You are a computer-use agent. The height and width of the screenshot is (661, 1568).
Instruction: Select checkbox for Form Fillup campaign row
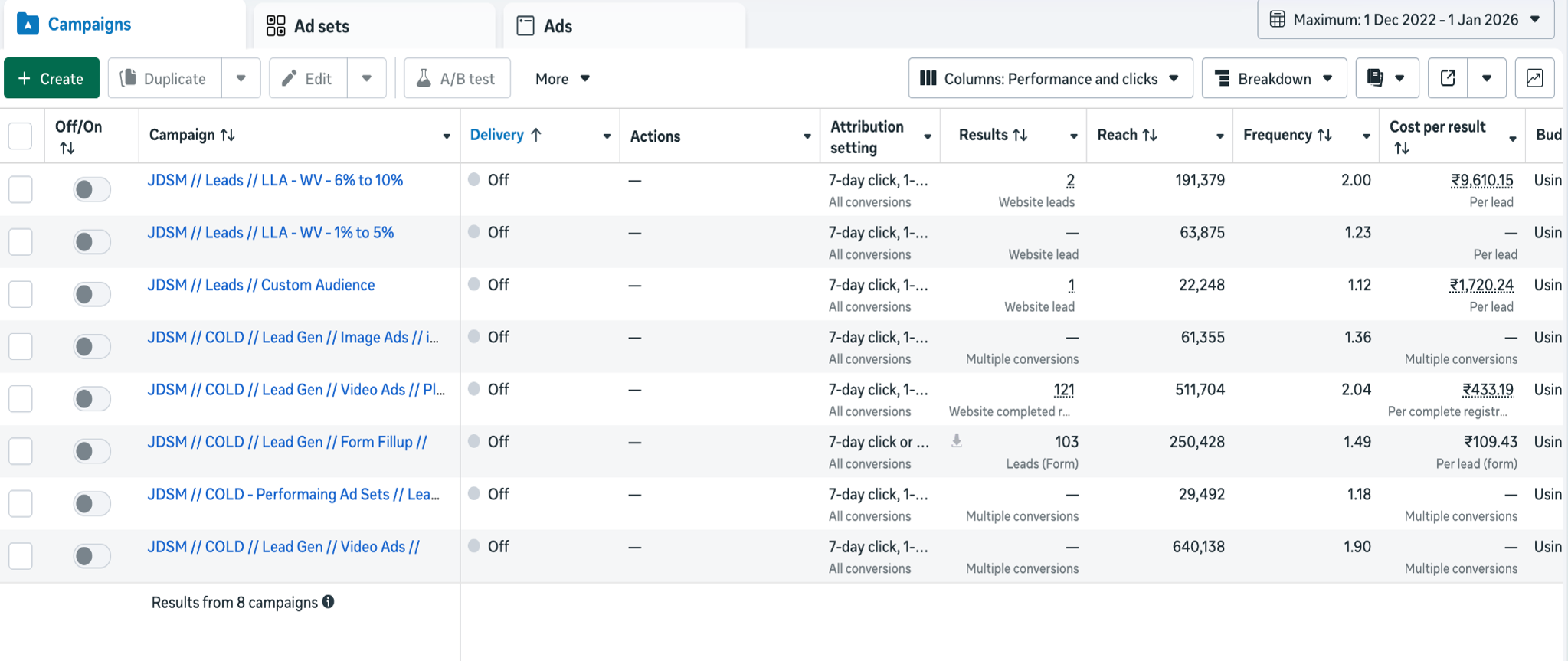pyautogui.click(x=21, y=451)
